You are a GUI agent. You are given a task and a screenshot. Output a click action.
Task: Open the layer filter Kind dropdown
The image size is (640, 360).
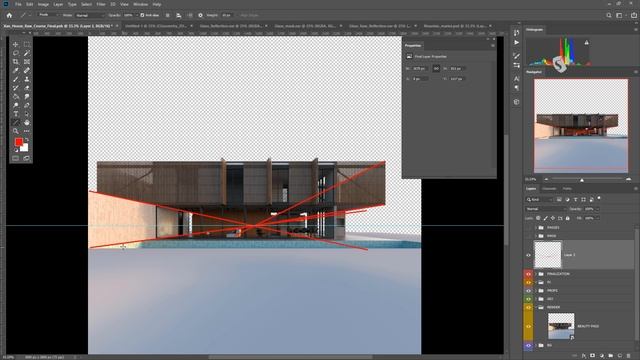[539, 199]
